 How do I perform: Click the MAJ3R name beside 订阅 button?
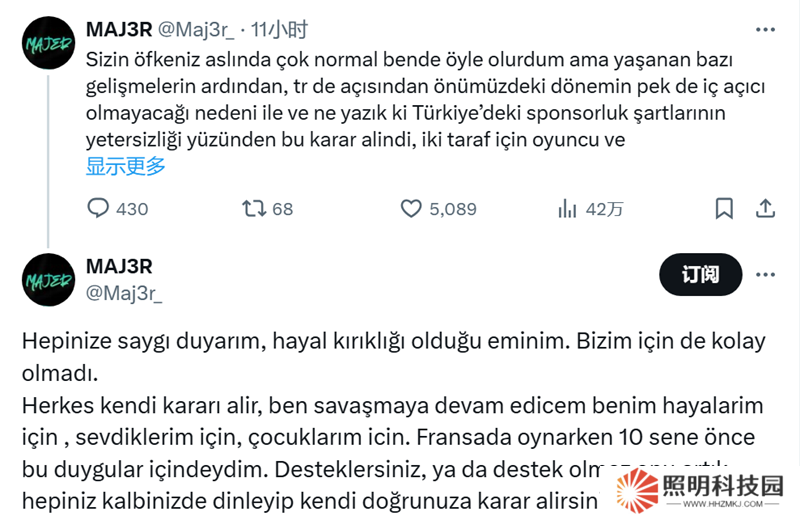point(119,265)
